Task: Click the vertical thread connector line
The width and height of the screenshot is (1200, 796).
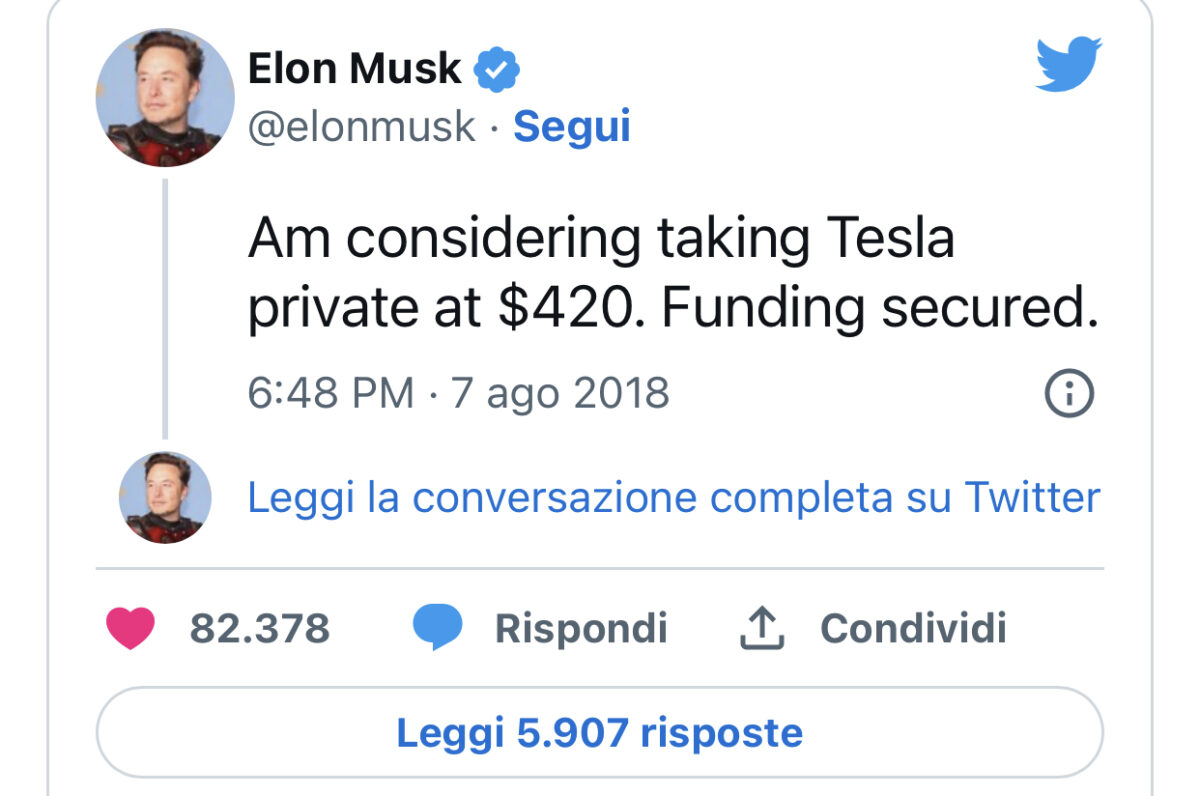Action: click(x=165, y=309)
